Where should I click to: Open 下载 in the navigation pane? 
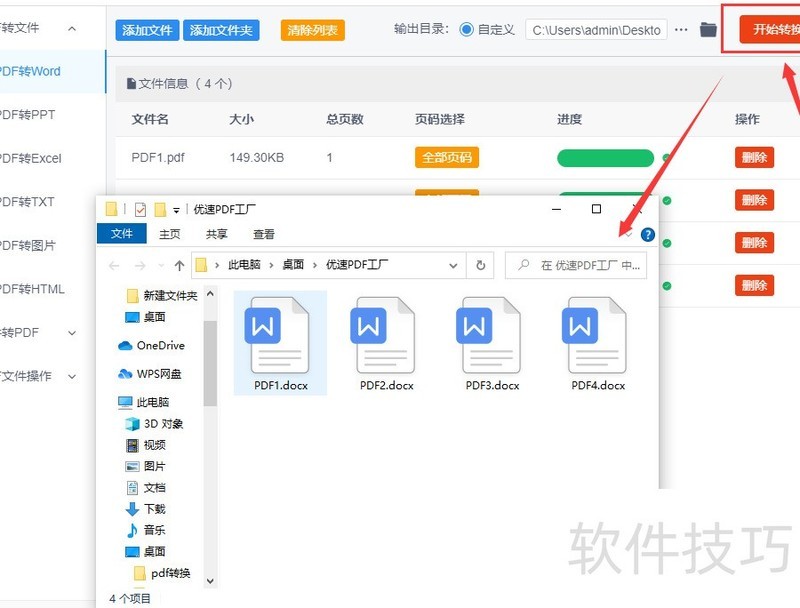(145, 509)
